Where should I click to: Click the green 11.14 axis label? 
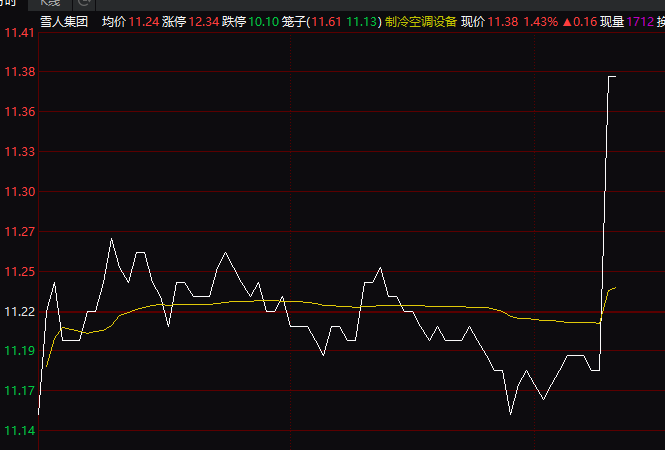coord(20,431)
